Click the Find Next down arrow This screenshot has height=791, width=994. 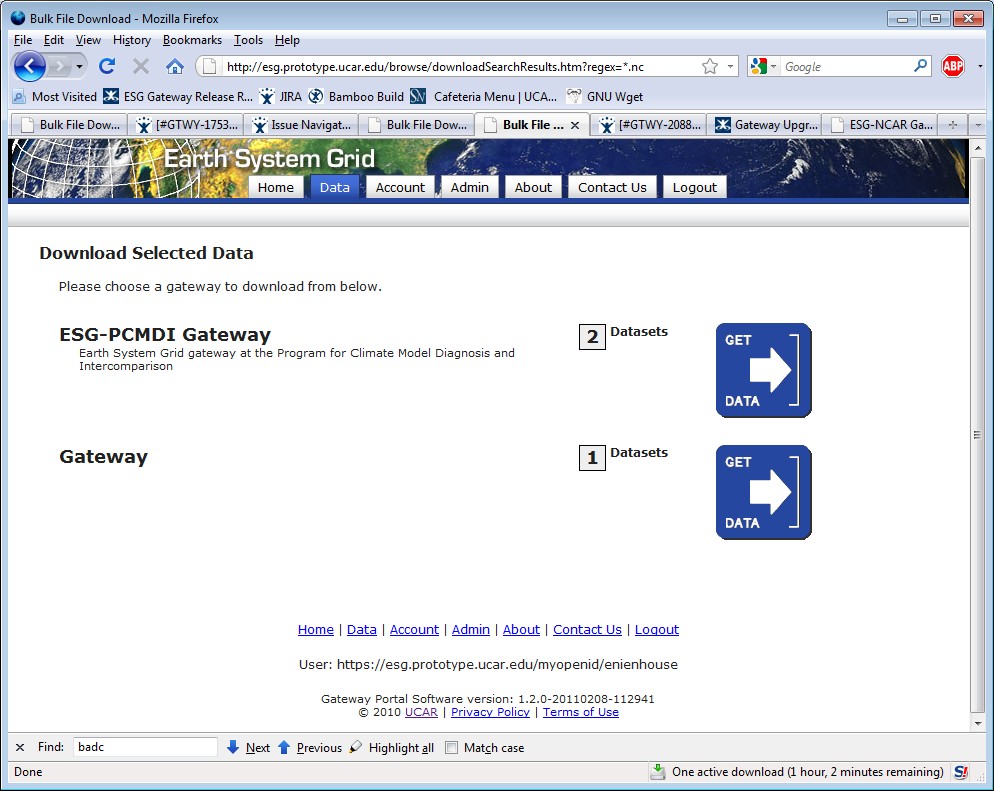[234, 747]
